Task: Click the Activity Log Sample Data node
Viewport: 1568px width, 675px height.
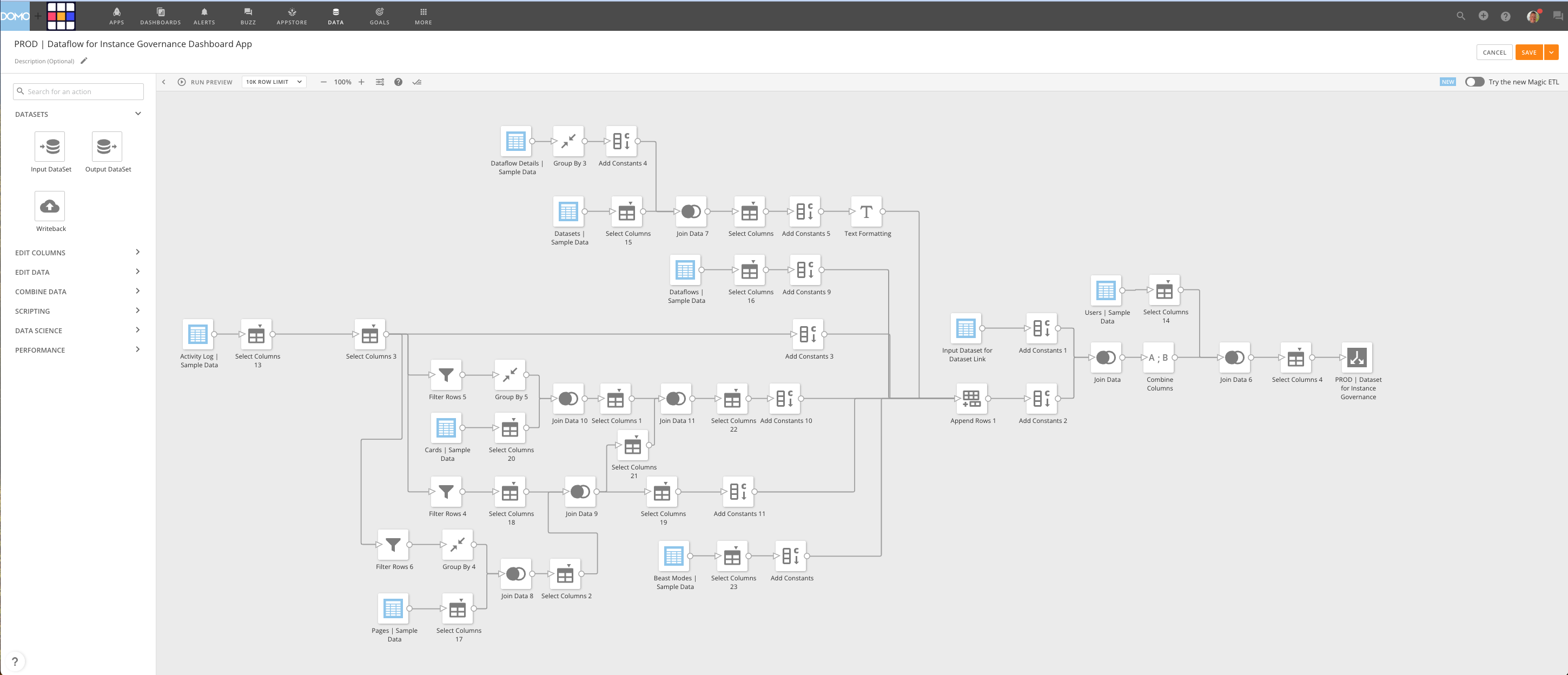Action: (x=198, y=335)
